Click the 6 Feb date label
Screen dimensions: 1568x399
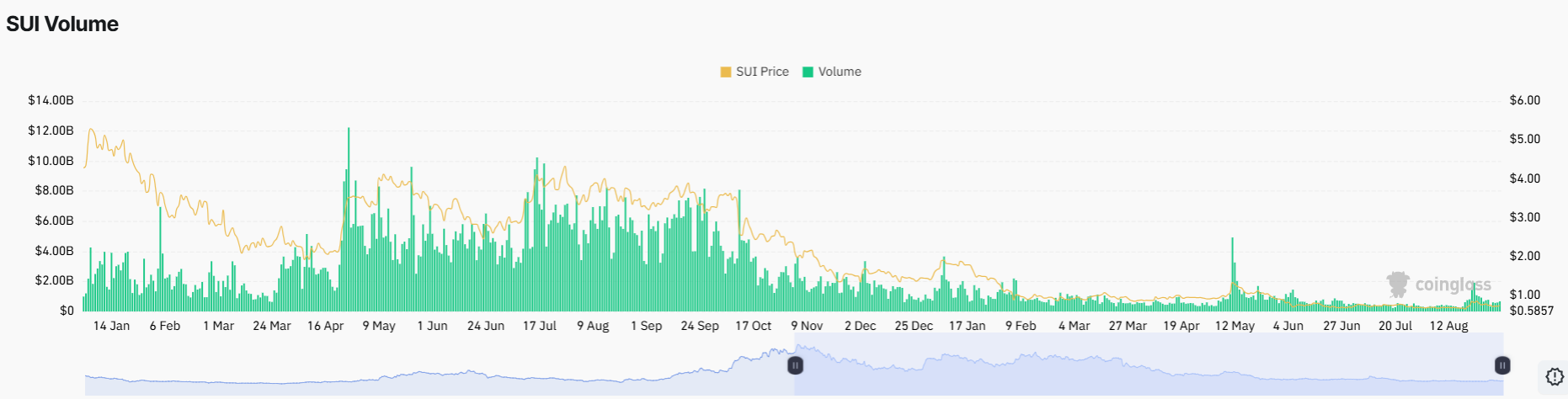tap(165, 326)
